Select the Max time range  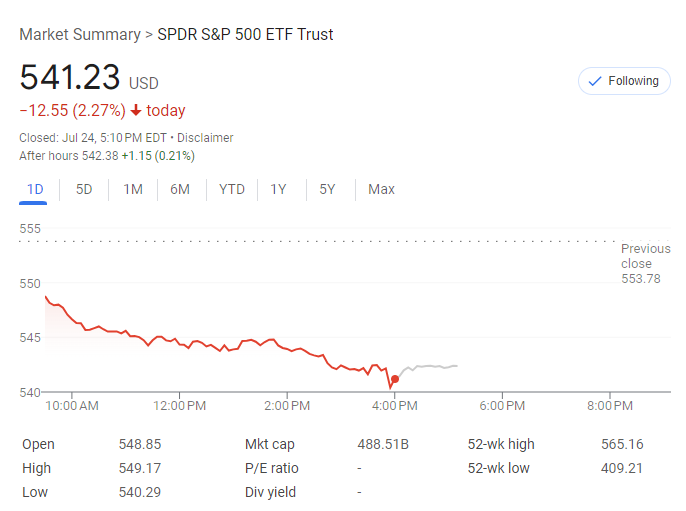[x=381, y=189]
